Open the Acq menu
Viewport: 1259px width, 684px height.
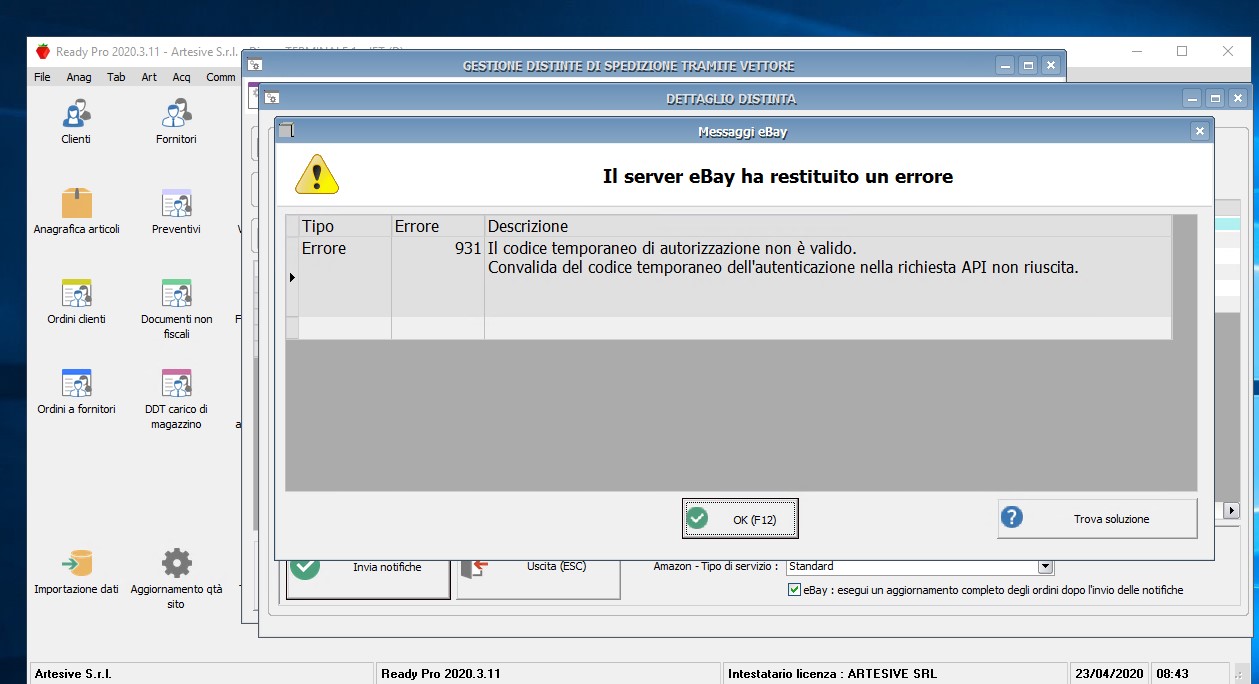point(181,77)
